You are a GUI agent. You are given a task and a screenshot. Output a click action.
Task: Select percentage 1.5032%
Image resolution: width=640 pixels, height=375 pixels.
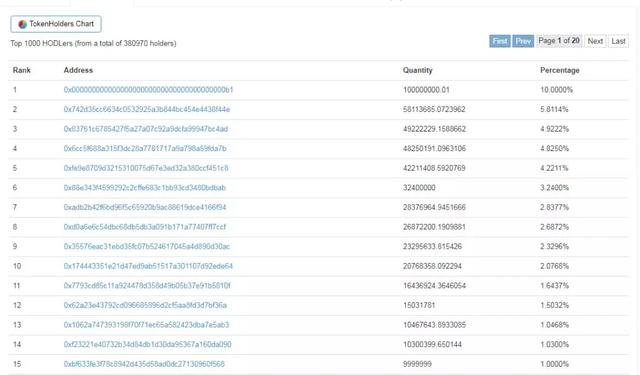coord(554,305)
